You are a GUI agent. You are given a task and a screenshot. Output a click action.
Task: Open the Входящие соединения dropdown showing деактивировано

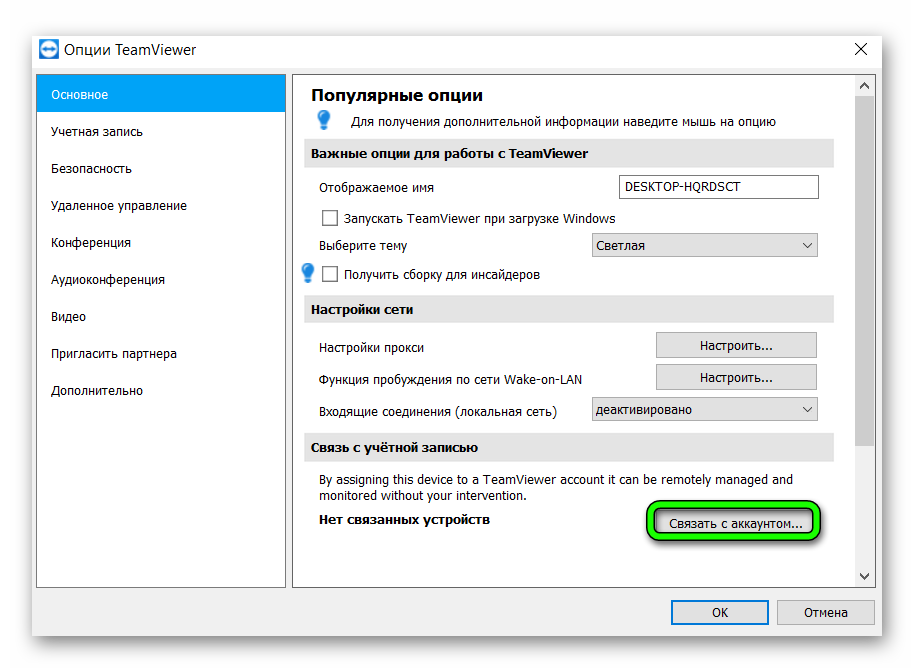705,409
